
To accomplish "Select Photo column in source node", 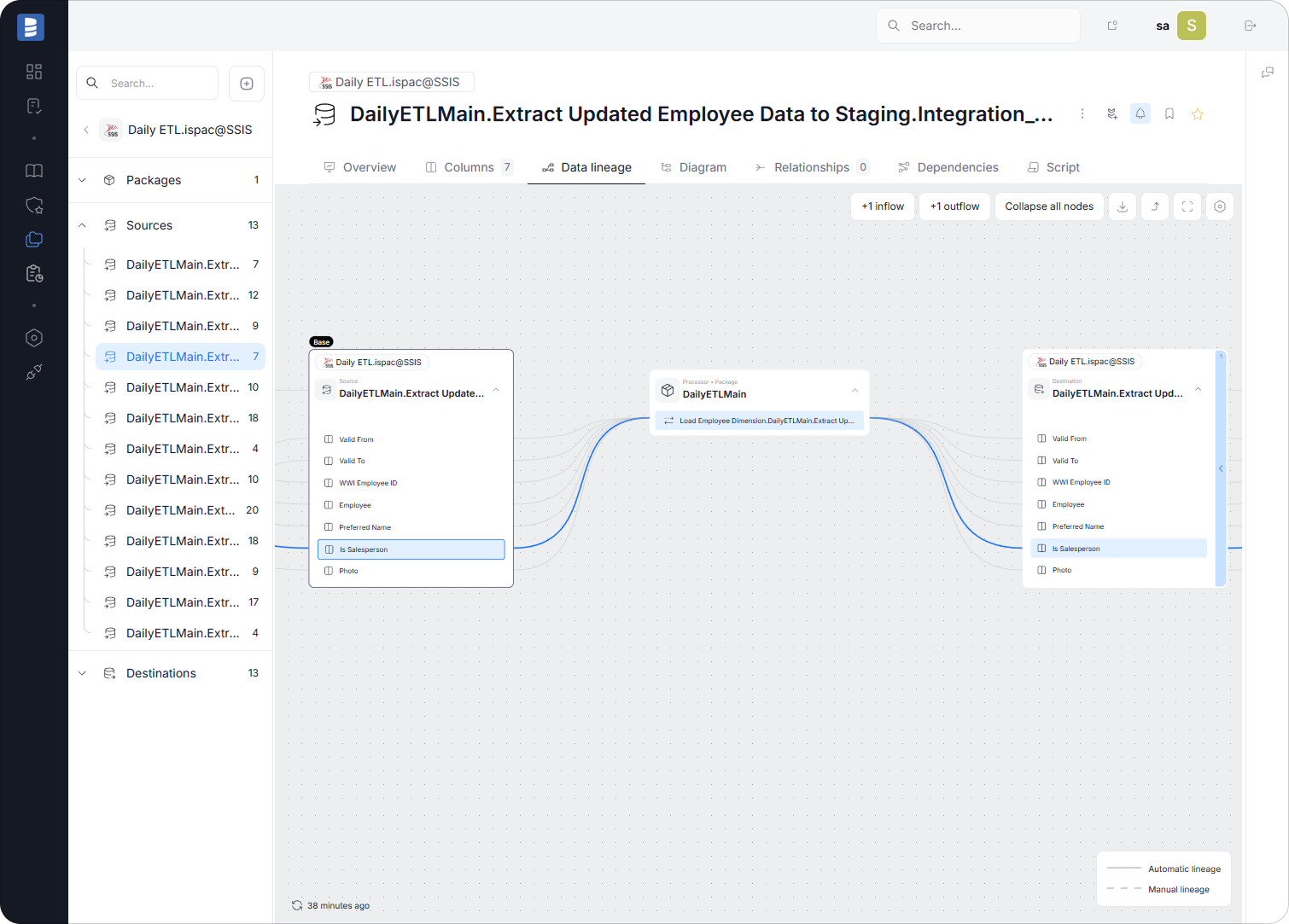I will [x=349, y=571].
